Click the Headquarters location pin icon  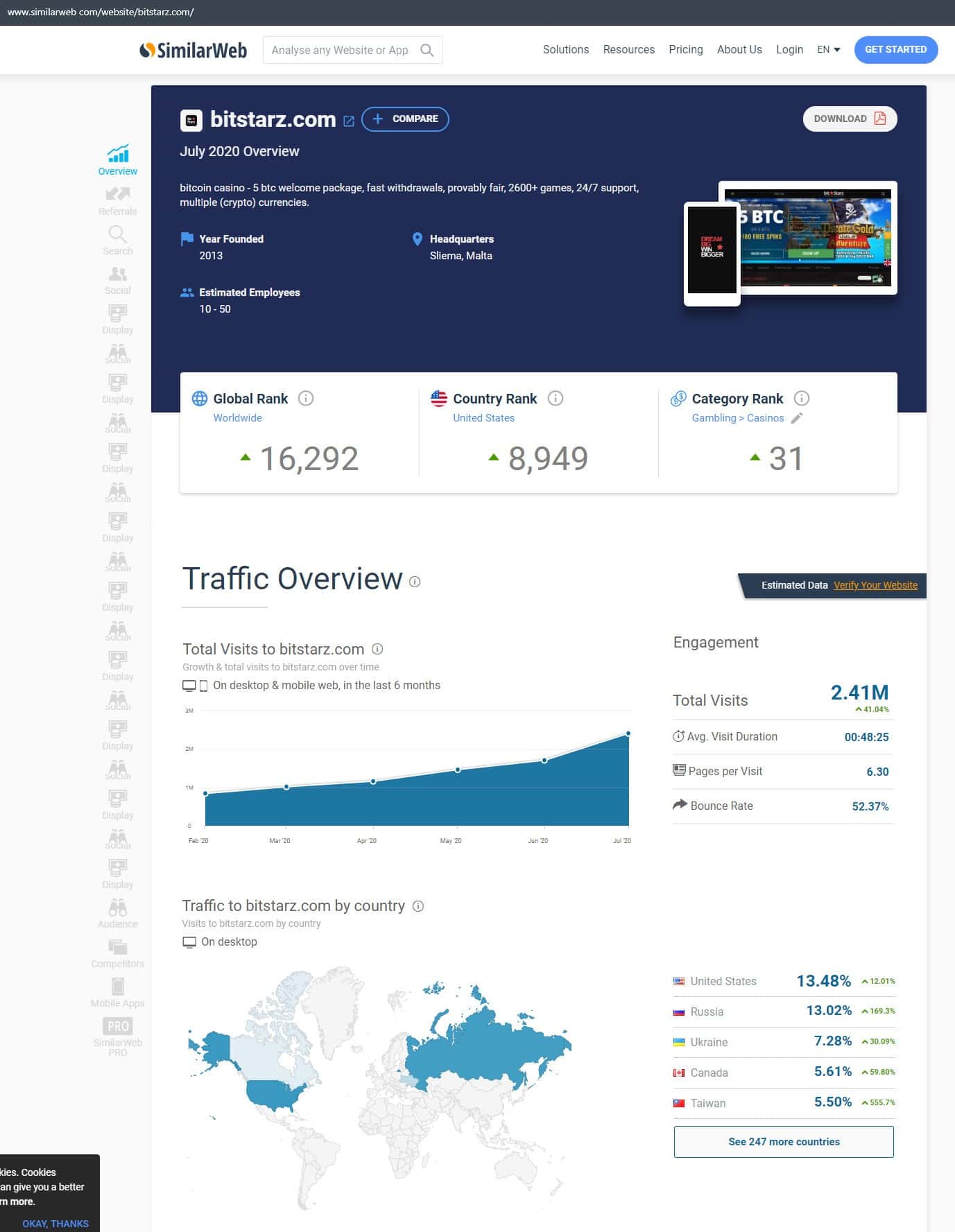pyautogui.click(x=418, y=239)
